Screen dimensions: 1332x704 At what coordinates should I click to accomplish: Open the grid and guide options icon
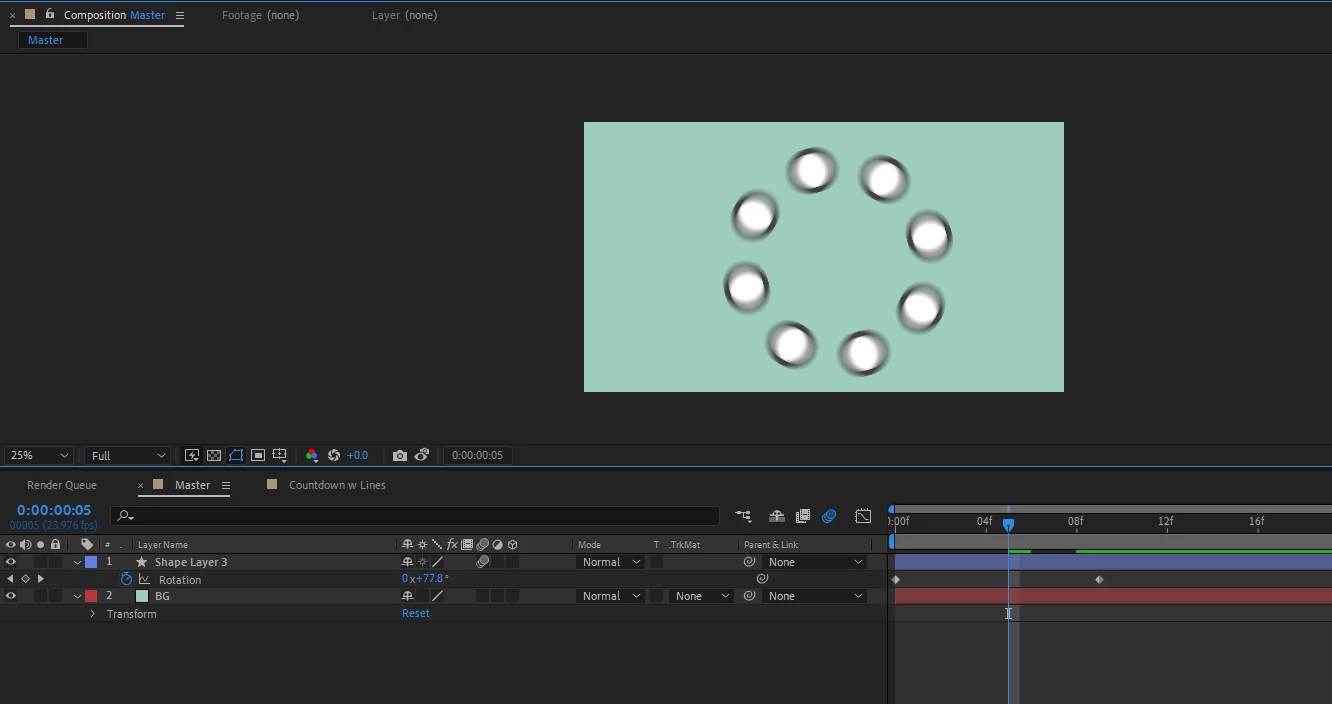pos(280,455)
